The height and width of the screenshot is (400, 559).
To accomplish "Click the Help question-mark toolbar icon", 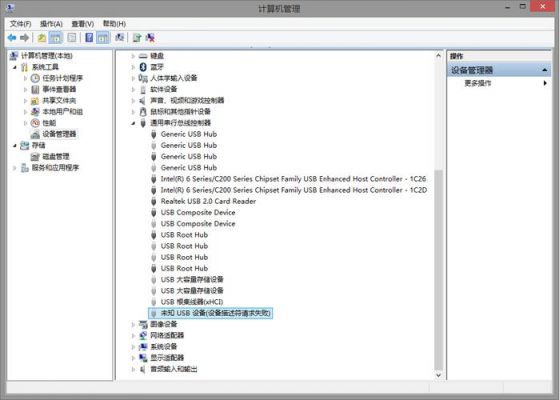I will coord(89,37).
